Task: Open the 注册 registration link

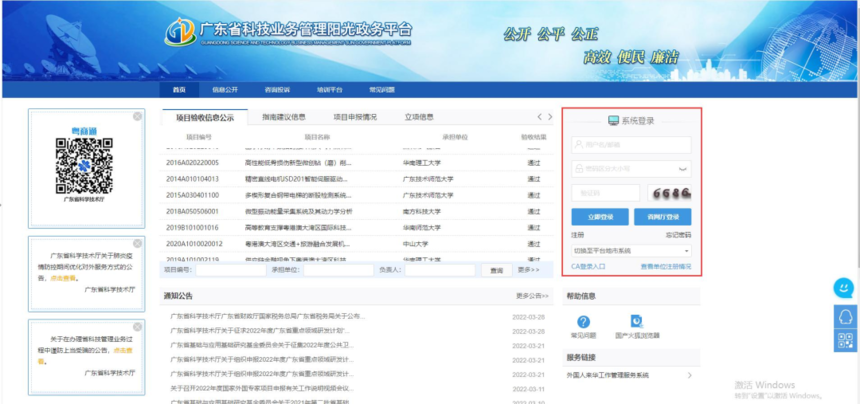Action: coord(578,235)
